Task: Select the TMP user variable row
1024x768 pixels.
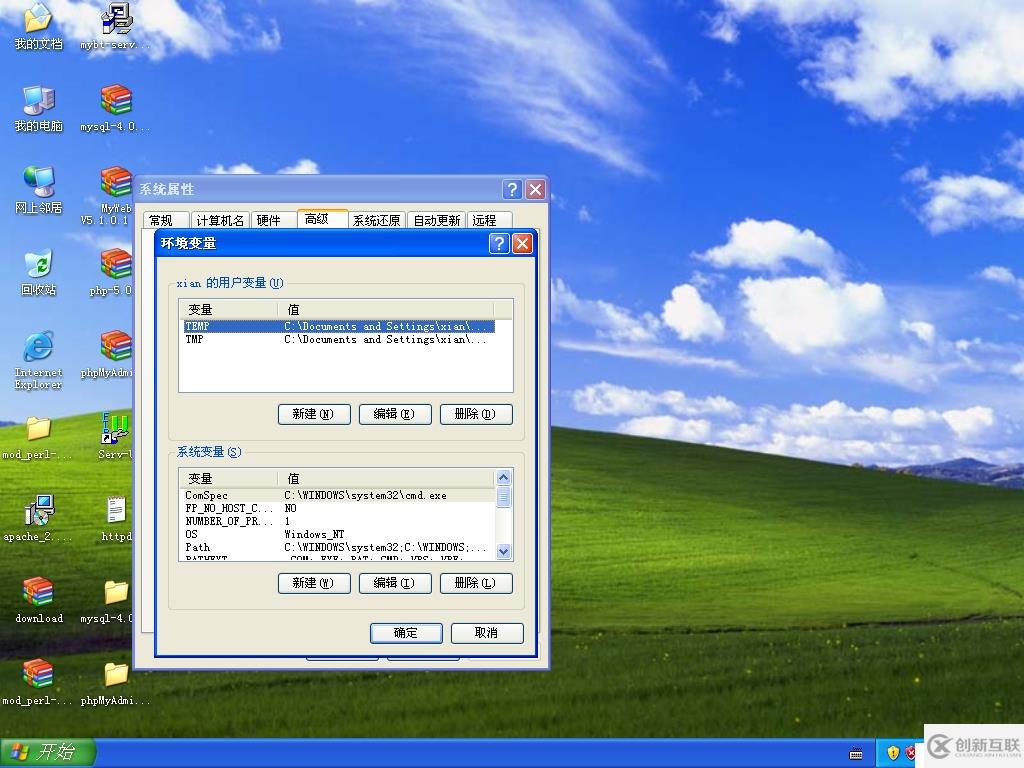Action: pos(338,340)
